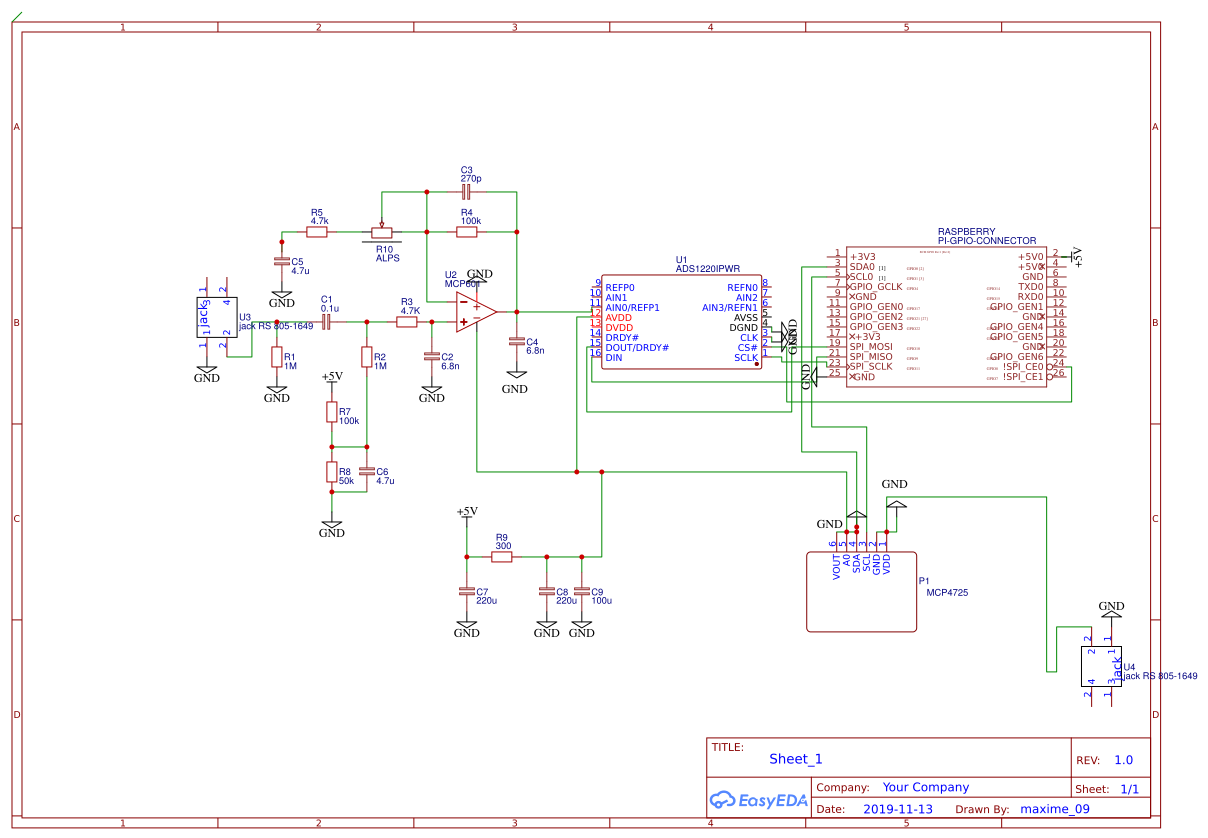The image size is (1208, 838).
Task: Click the ALPS potentiometer R10 symbol
Action: pyautogui.click(x=383, y=235)
